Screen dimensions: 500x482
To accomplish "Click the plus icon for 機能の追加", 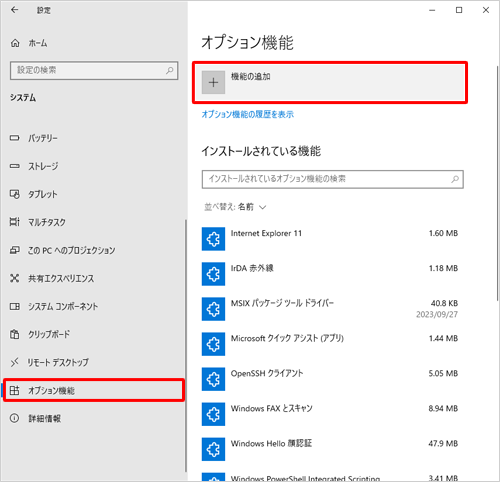I will pos(213,82).
